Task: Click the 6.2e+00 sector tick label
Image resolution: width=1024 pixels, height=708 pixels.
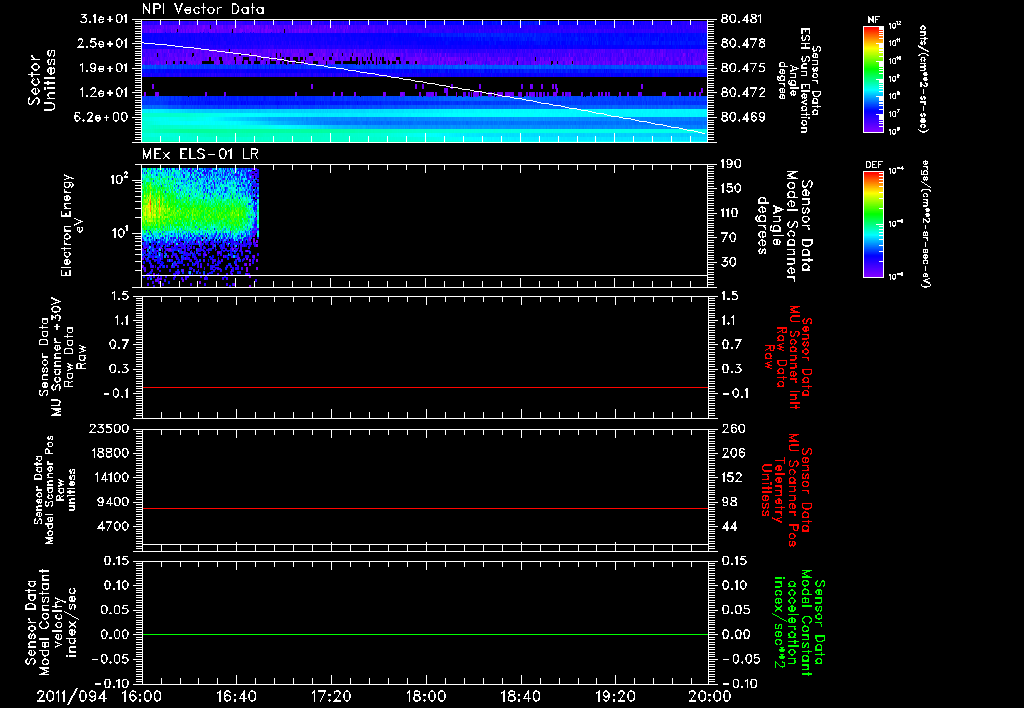Action: click(x=102, y=117)
